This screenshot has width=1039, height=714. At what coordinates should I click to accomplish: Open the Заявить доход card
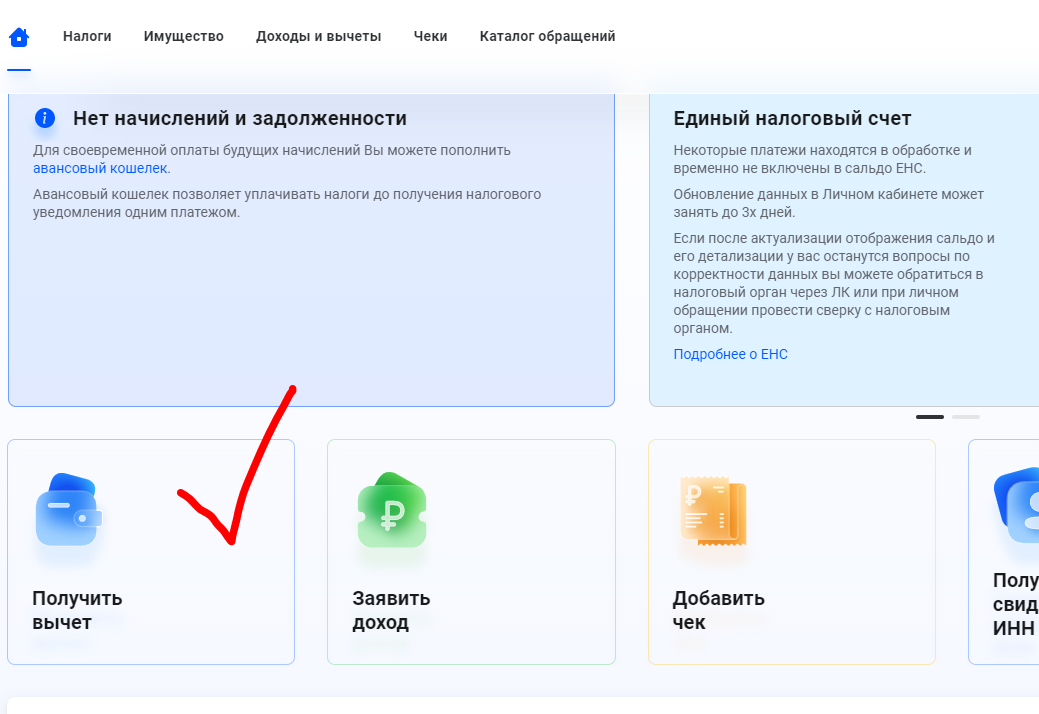pos(471,552)
